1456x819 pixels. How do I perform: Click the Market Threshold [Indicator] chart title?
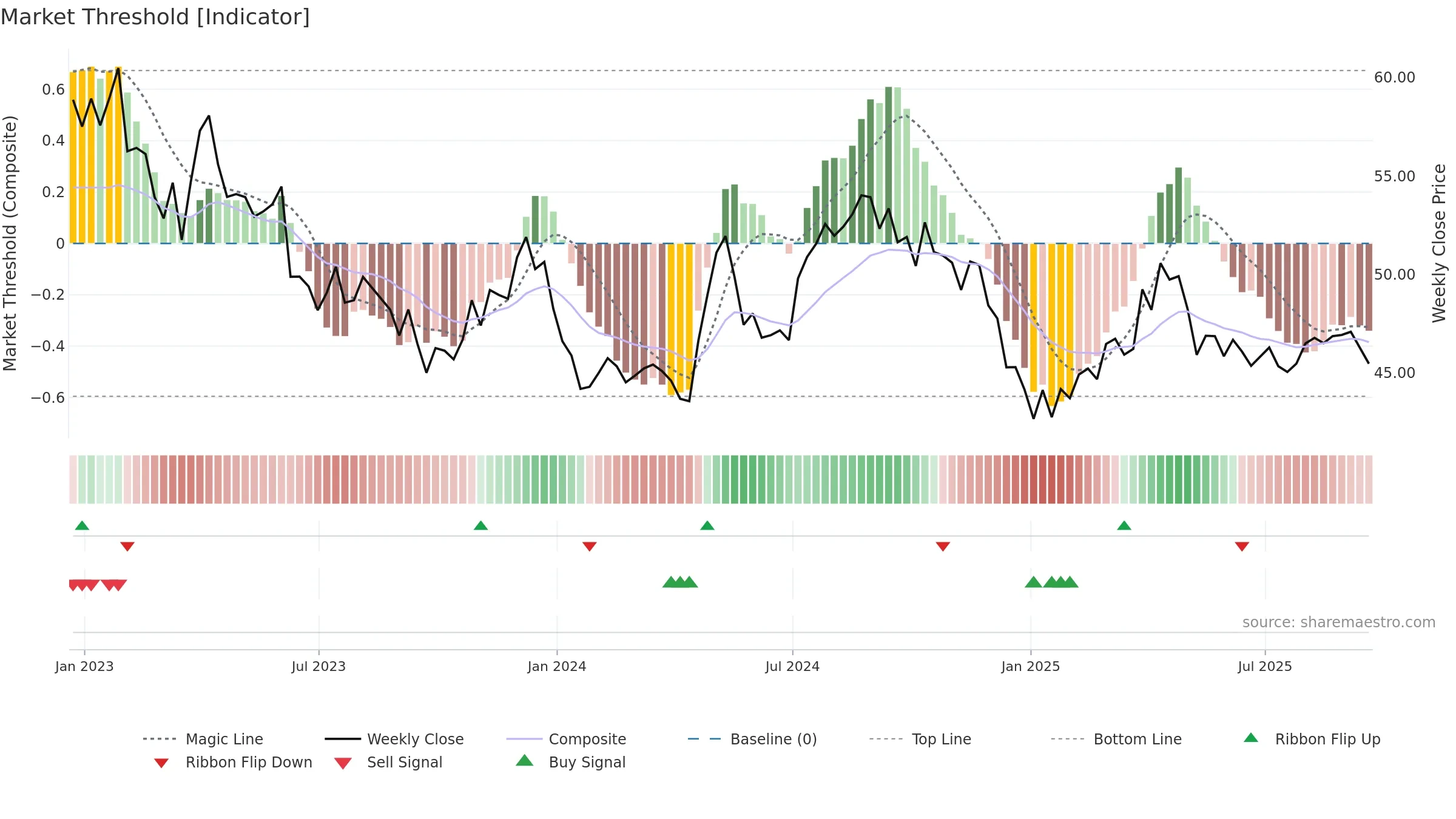(x=155, y=17)
